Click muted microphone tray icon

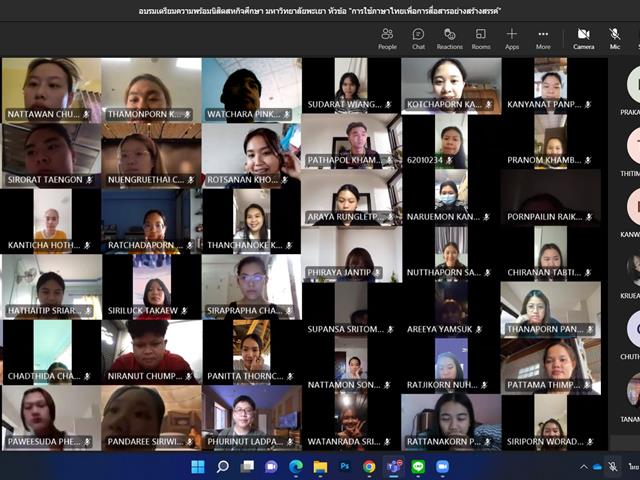point(613,467)
